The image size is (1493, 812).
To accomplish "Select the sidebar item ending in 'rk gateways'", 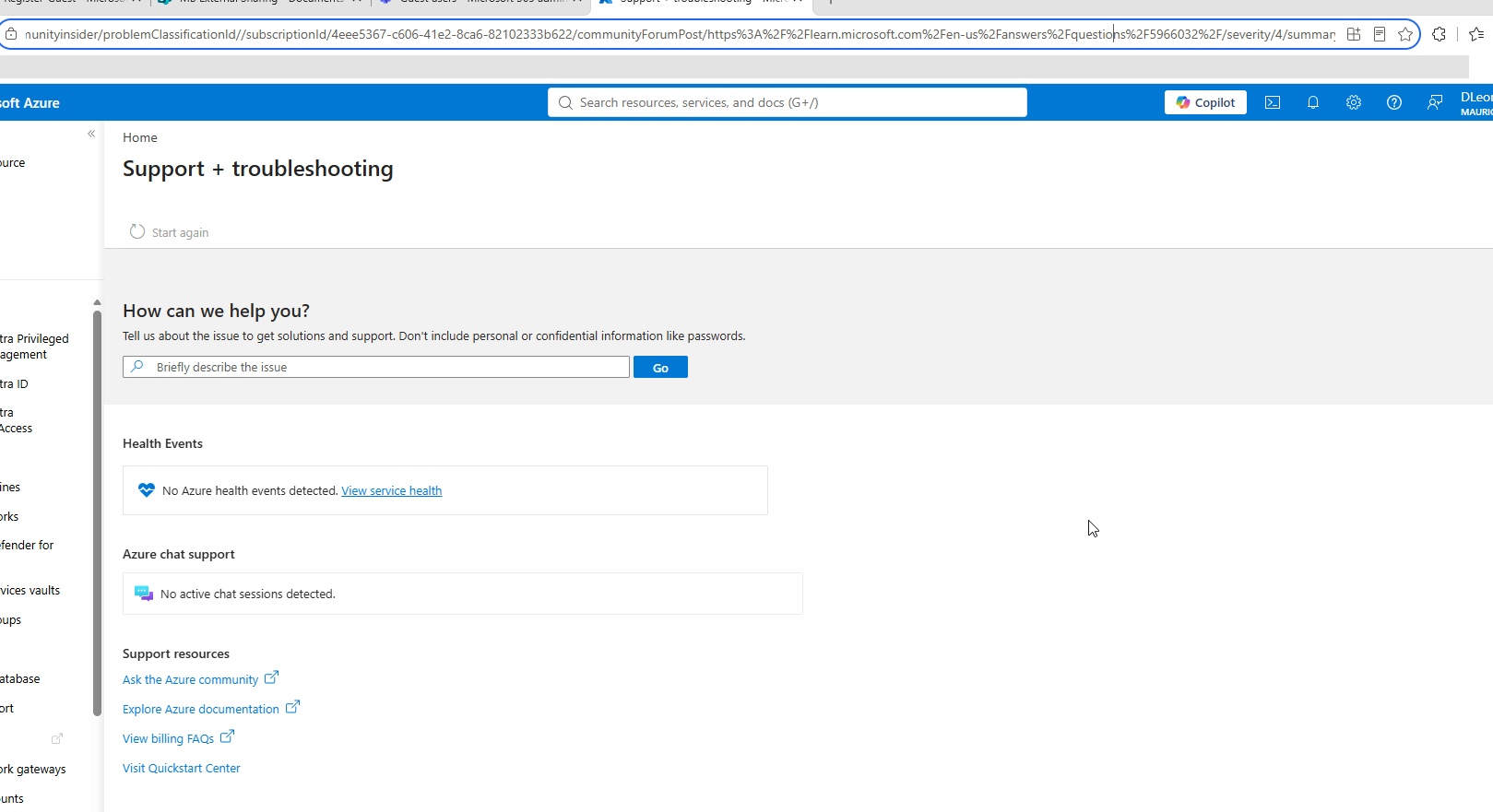I will pyautogui.click(x=33, y=769).
